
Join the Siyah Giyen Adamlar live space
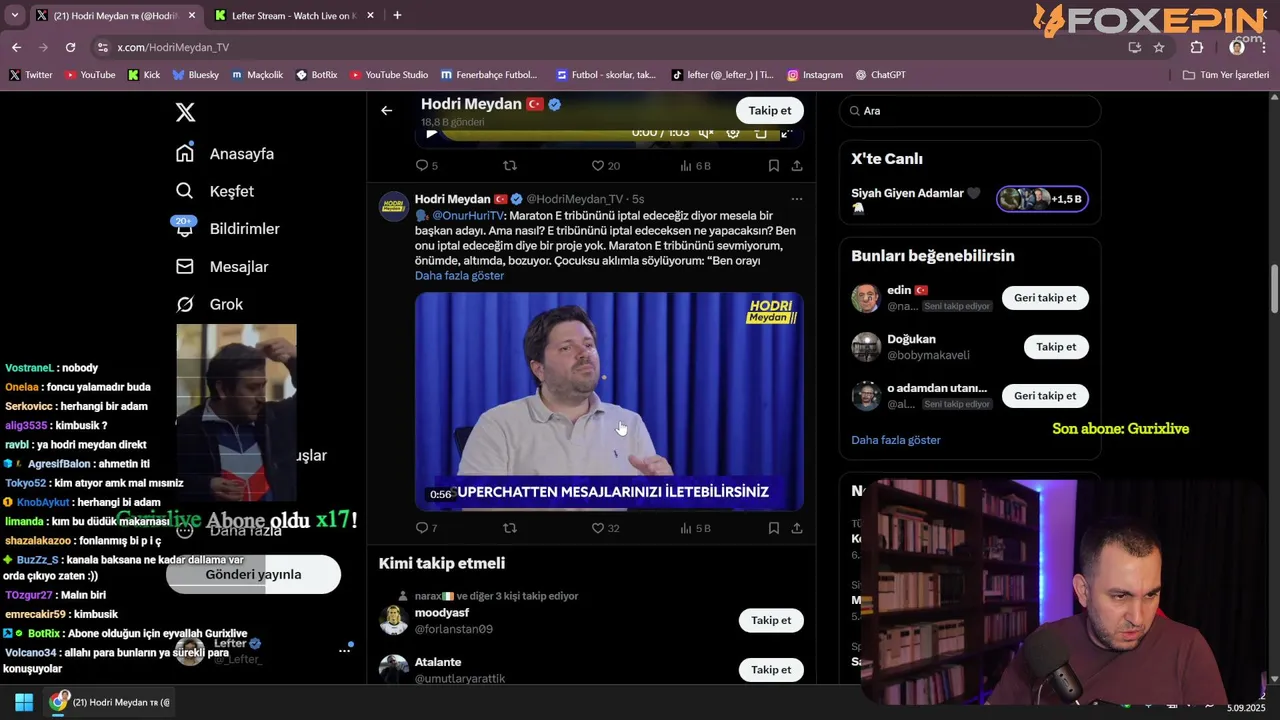pos(1042,199)
